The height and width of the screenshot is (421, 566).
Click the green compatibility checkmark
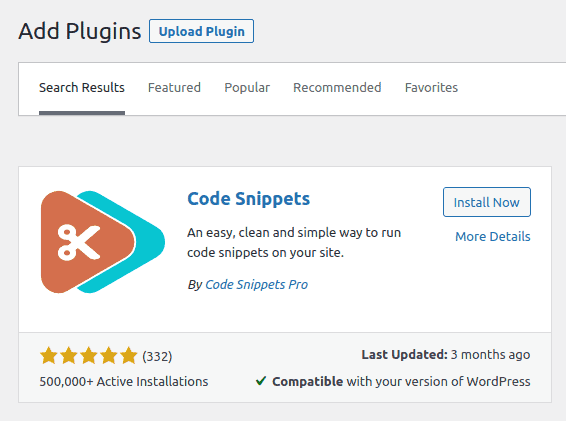click(x=261, y=381)
